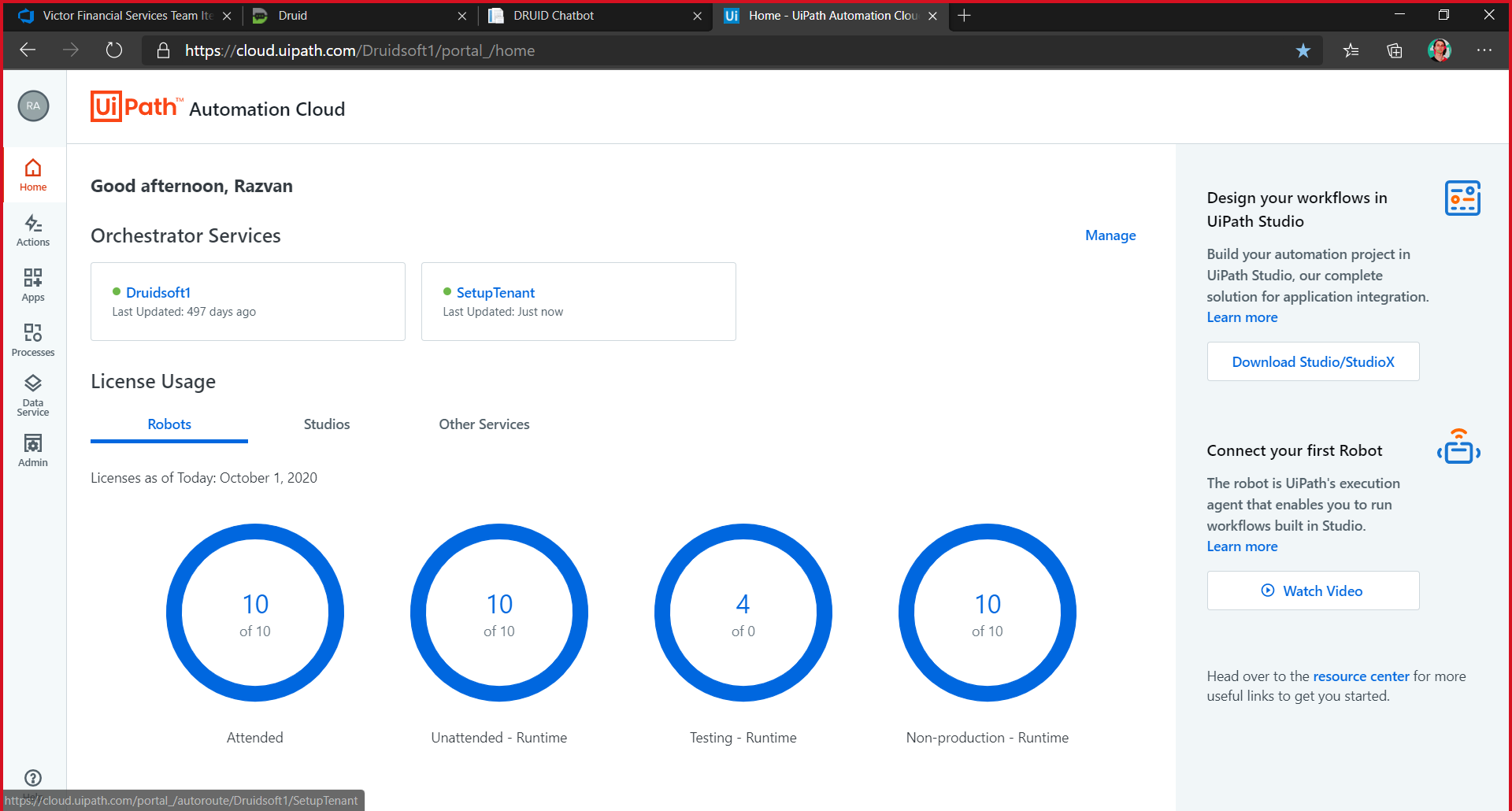
Task: Open the resource center link
Action: pos(1361,676)
